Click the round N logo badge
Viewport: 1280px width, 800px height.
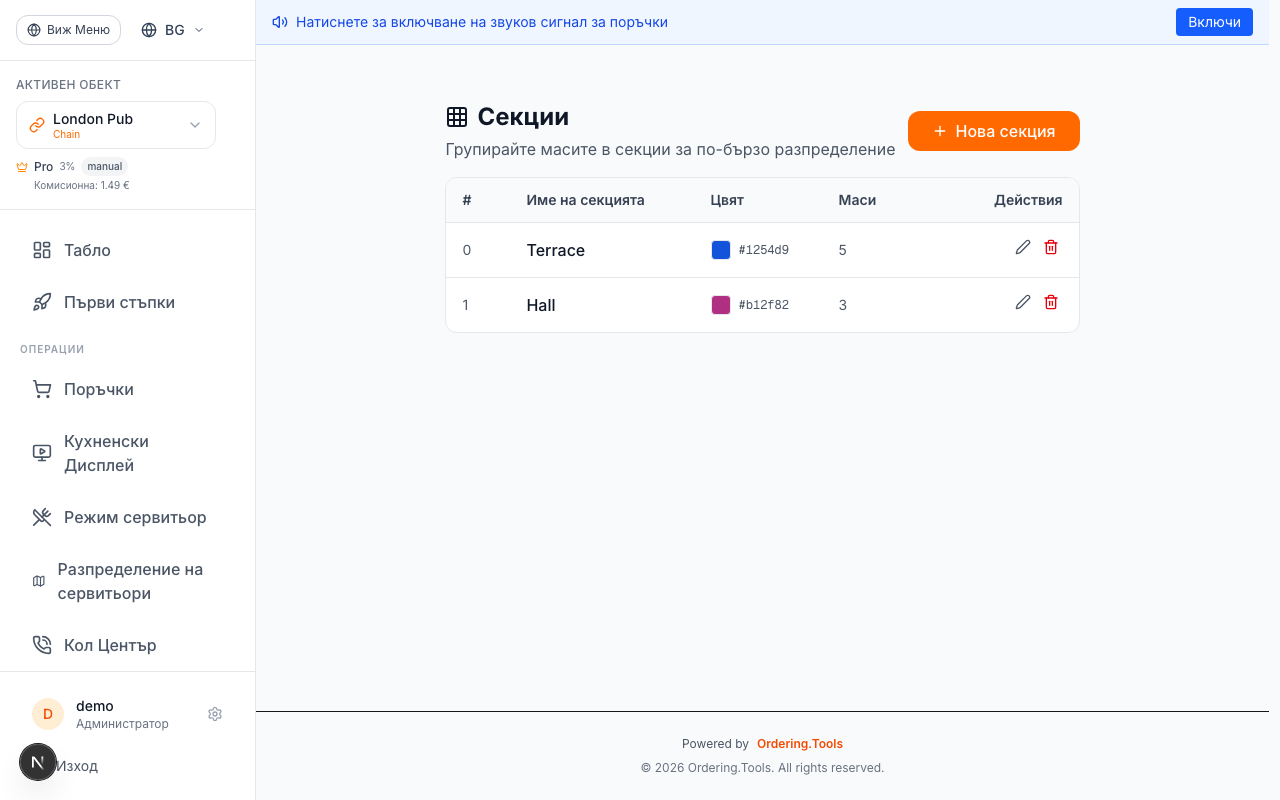(38, 762)
